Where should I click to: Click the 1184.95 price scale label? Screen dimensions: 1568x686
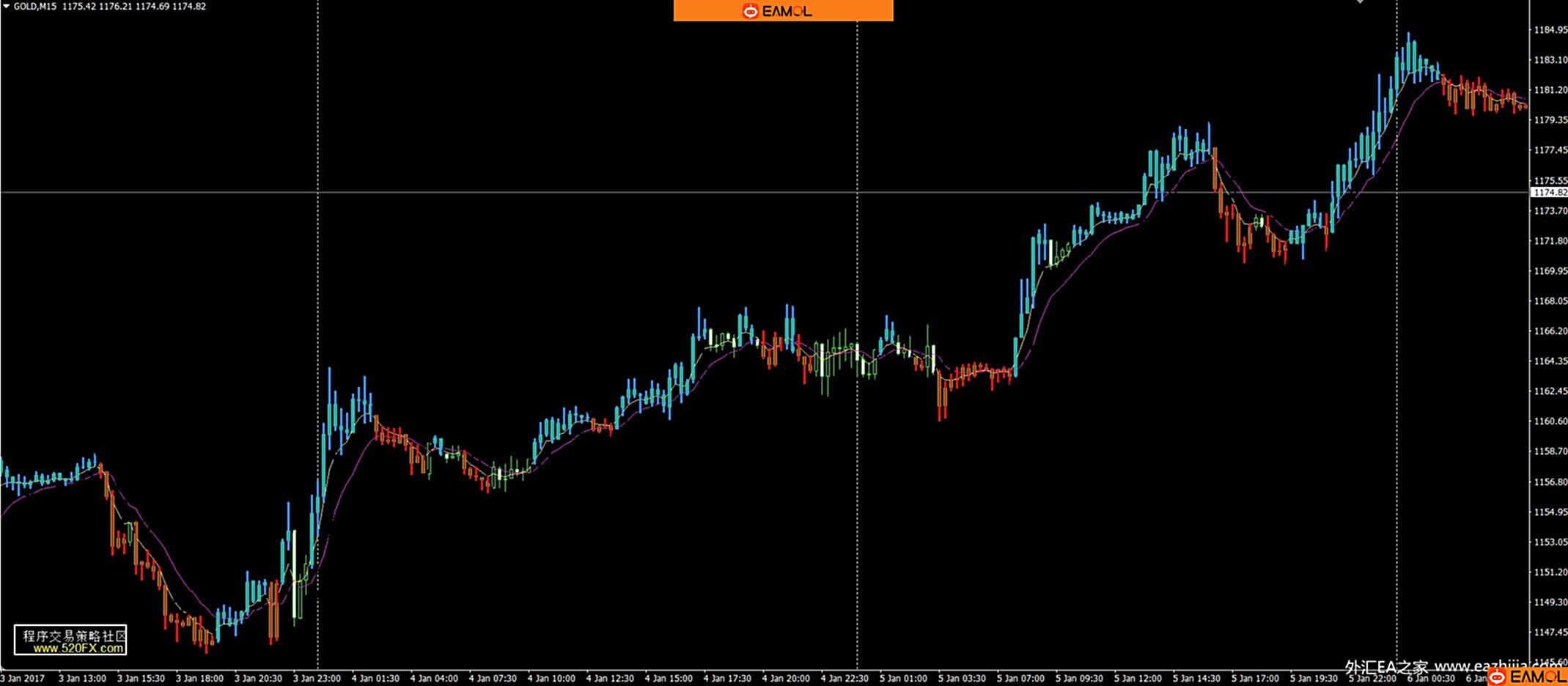[x=1550, y=30]
